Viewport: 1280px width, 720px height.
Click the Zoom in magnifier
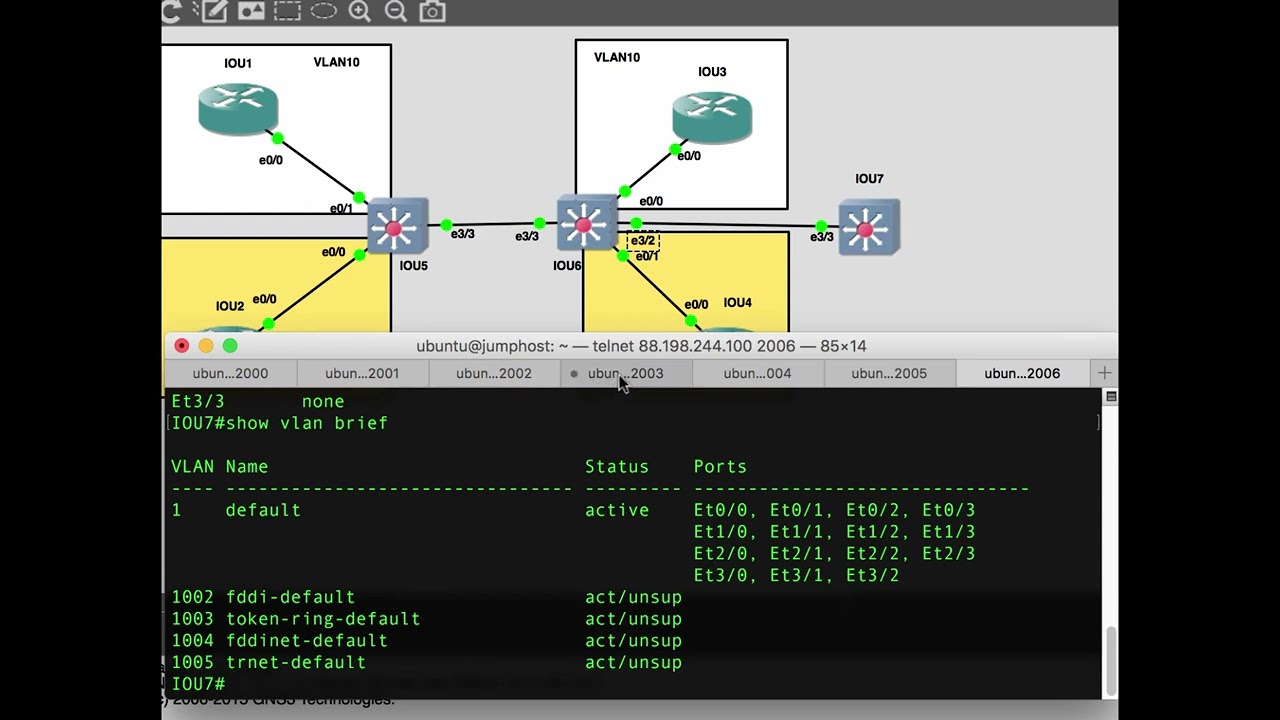[360, 11]
